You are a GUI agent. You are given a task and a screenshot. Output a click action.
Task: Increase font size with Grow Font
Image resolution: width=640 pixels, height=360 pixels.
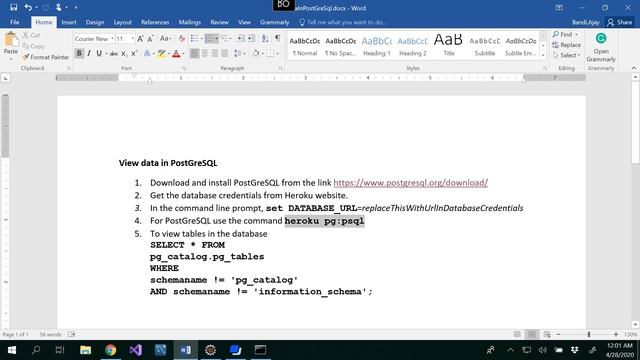(140, 39)
